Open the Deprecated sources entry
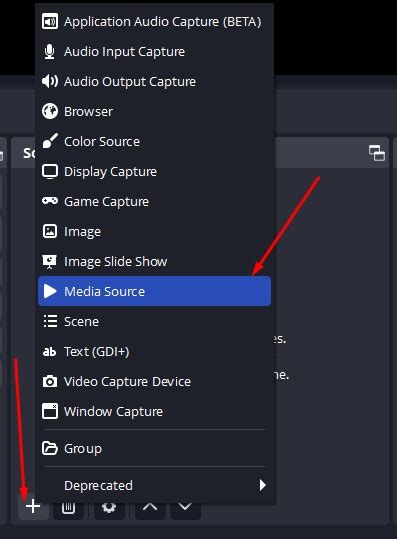Viewport: 397px width, 539px height. (x=154, y=485)
